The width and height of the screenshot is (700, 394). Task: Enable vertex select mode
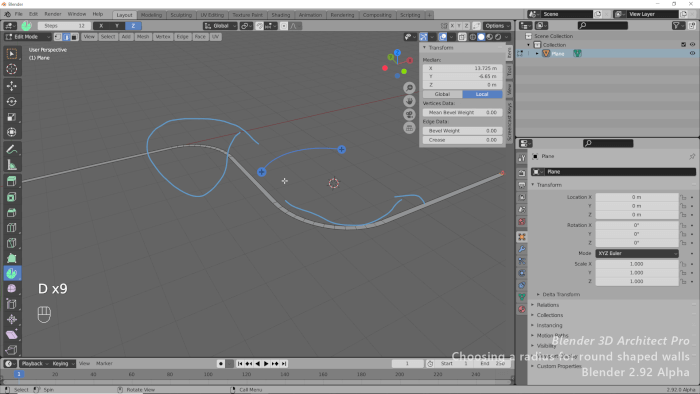tap(58, 37)
